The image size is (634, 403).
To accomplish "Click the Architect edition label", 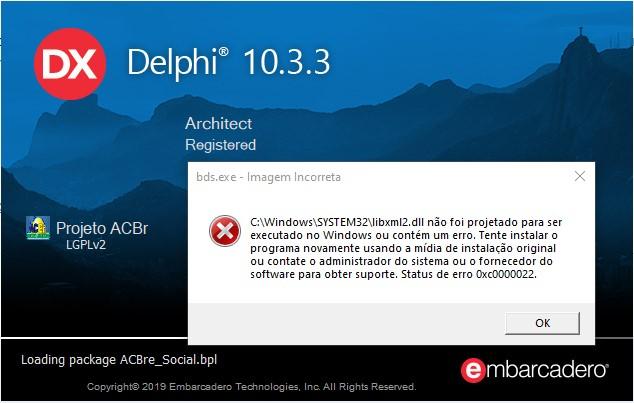I will point(218,124).
